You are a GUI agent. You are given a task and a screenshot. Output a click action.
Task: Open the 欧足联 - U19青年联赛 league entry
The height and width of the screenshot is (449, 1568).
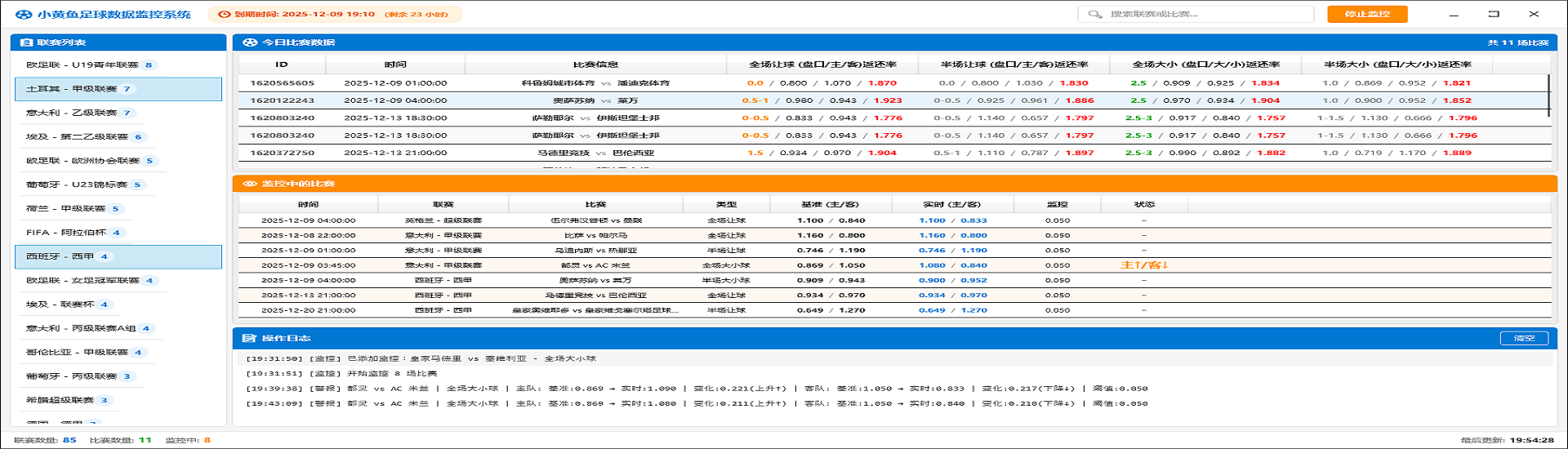click(x=82, y=65)
